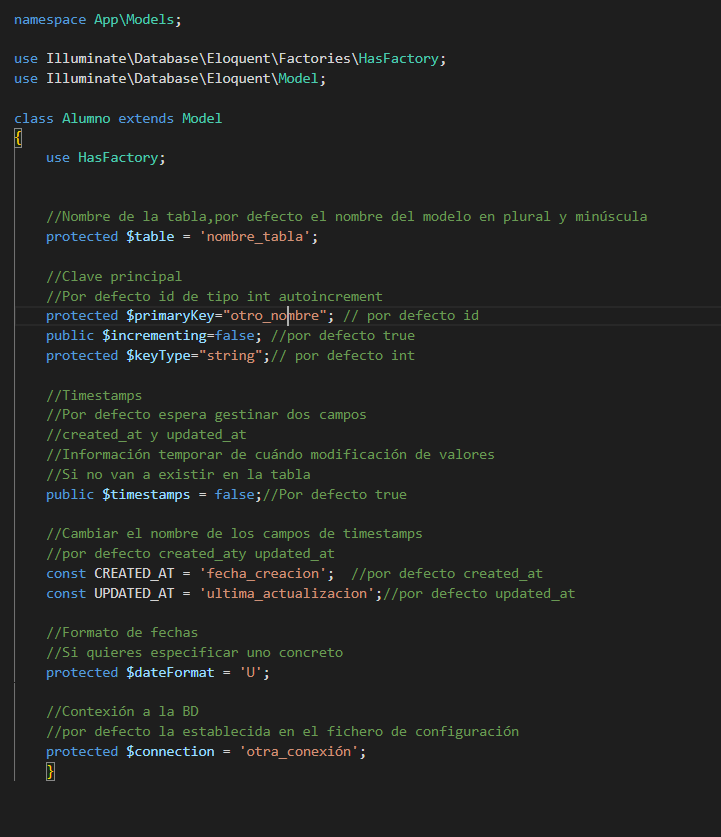Click the '$connection' variable
Image resolution: width=721 pixels, height=837 pixels.
click(x=170, y=752)
